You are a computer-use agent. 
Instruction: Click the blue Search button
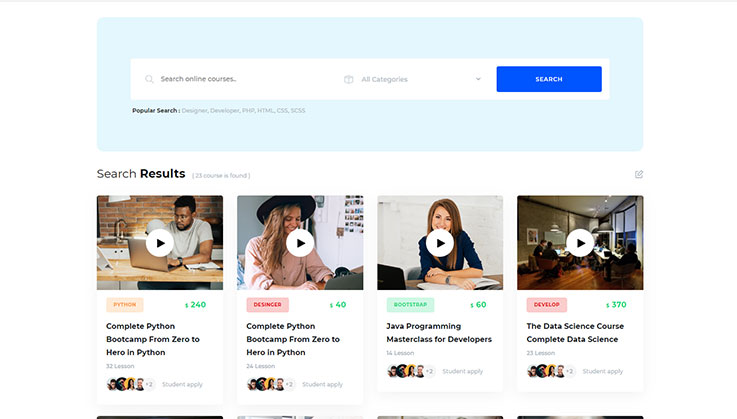click(x=548, y=79)
